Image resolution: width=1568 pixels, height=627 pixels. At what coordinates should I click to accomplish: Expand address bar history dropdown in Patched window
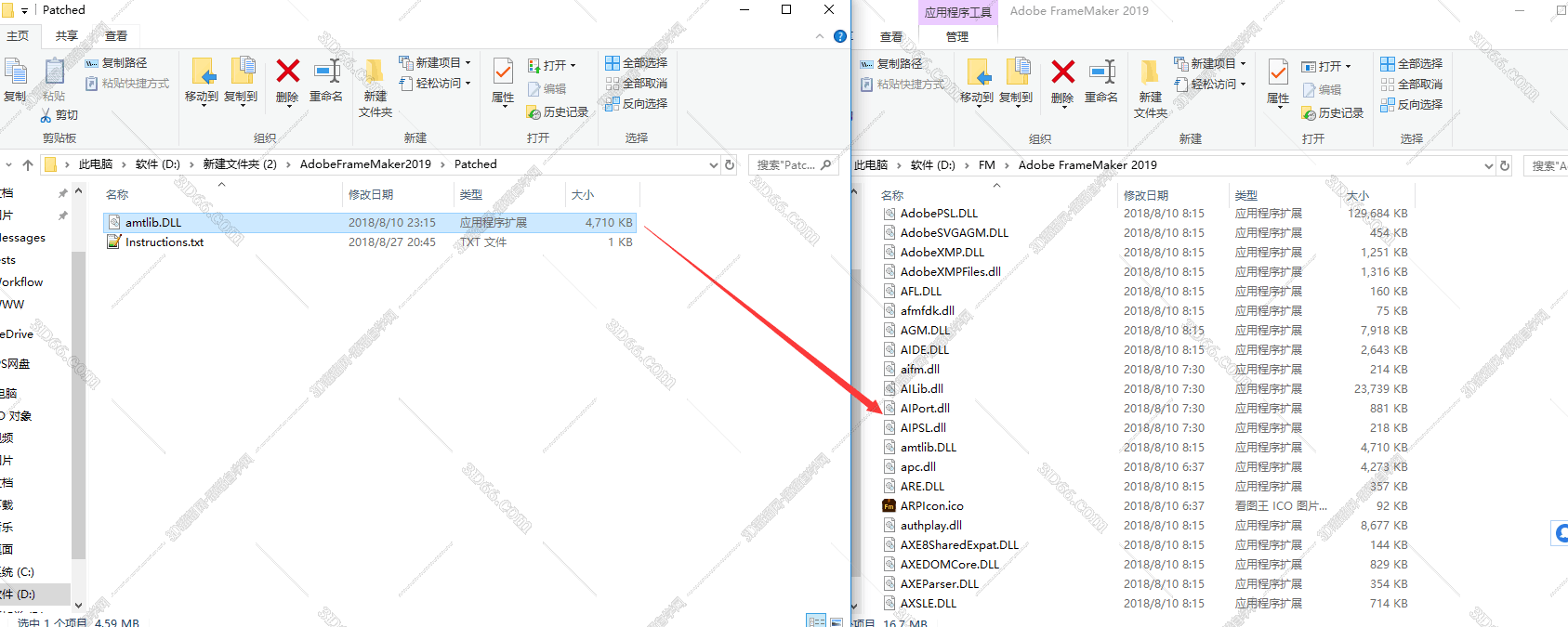[714, 165]
